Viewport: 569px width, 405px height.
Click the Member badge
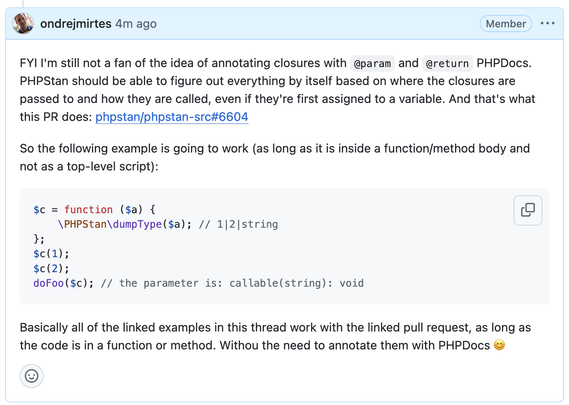505,24
